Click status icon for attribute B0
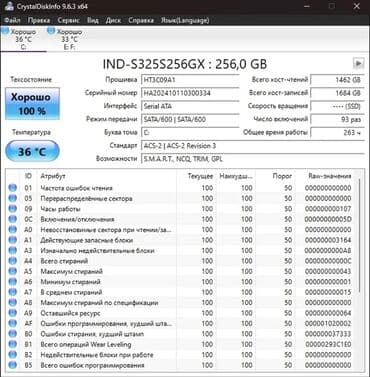 (13, 334)
